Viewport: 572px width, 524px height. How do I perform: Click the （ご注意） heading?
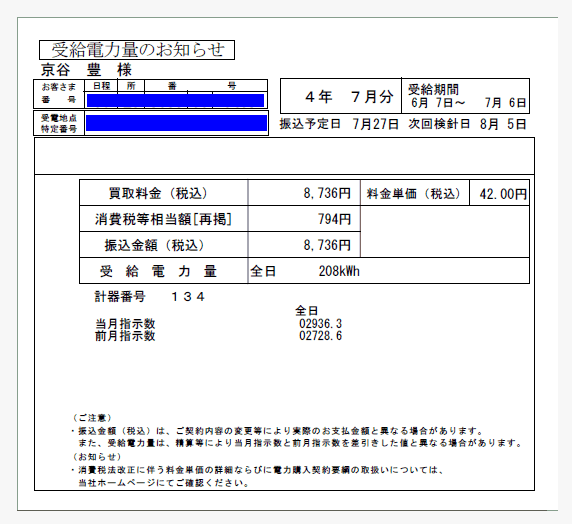(92, 418)
